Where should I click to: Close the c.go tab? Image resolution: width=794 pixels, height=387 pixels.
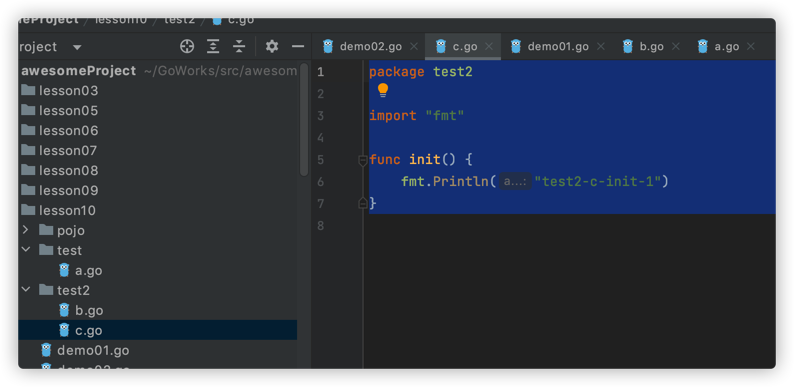coord(489,47)
